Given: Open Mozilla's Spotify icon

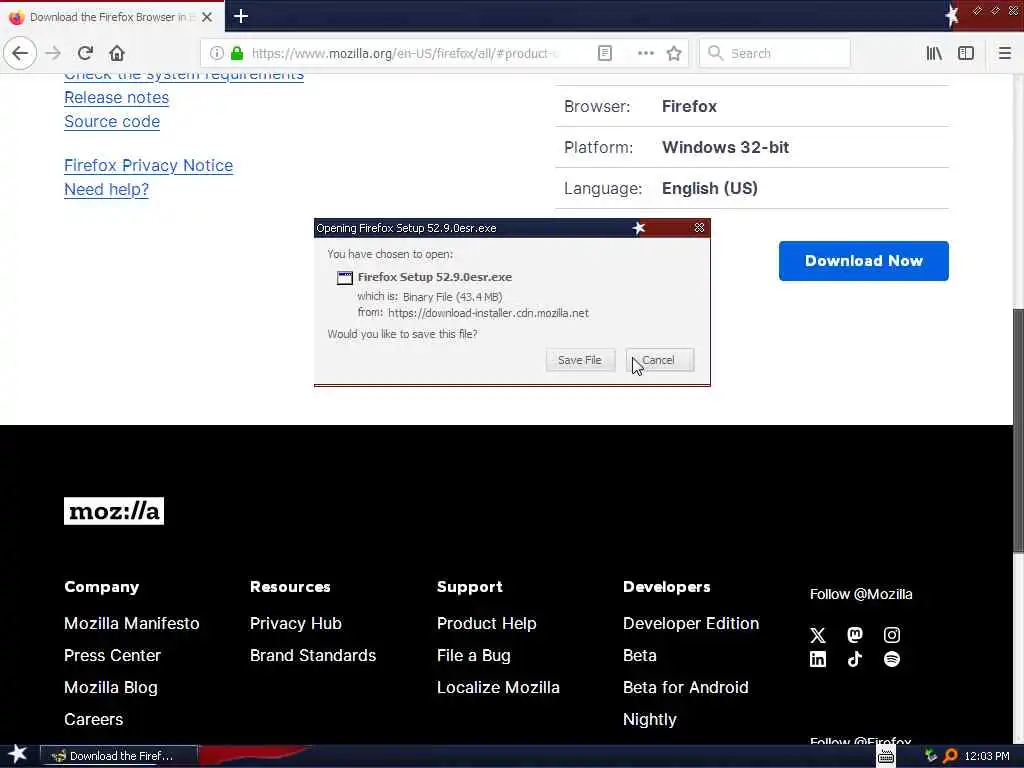Looking at the screenshot, I should click(892, 659).
